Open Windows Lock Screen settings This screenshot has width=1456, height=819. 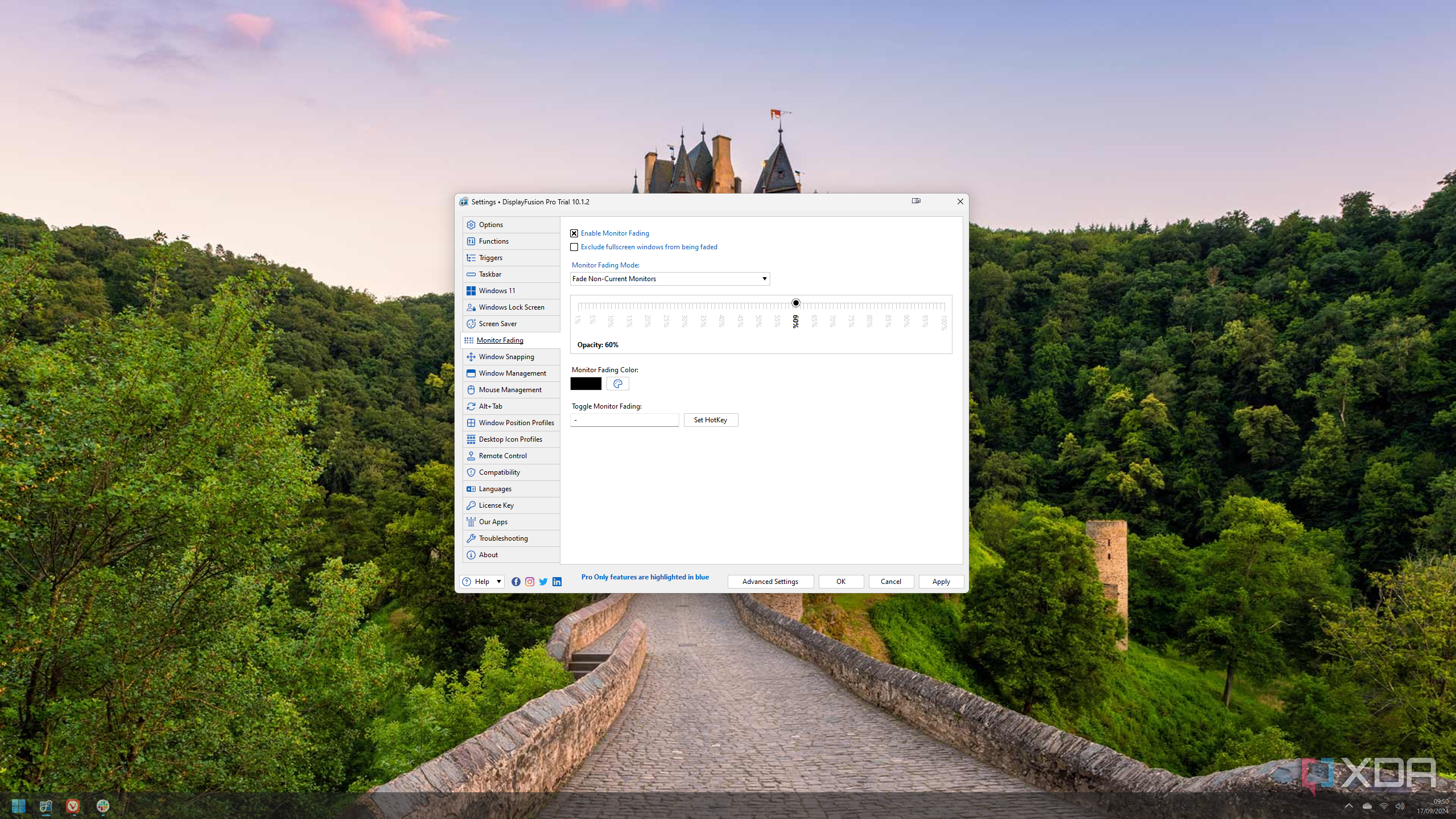511,307
